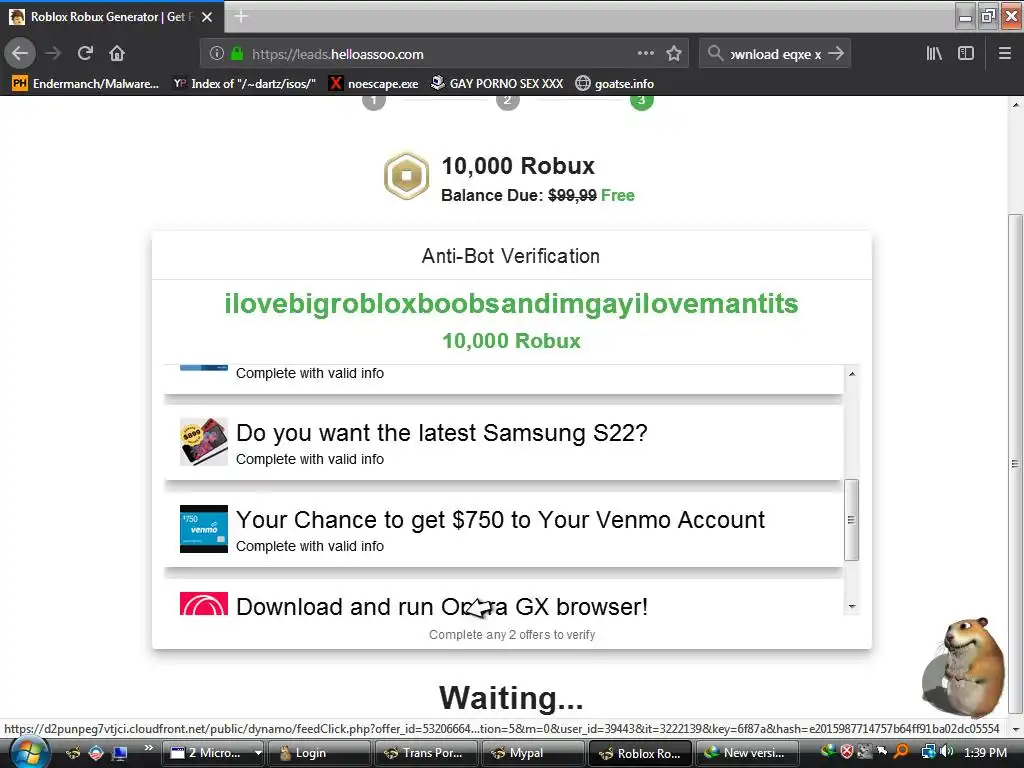Click the red shield security tray icon
Viewport: 1024px width, 768px height.
847,752
